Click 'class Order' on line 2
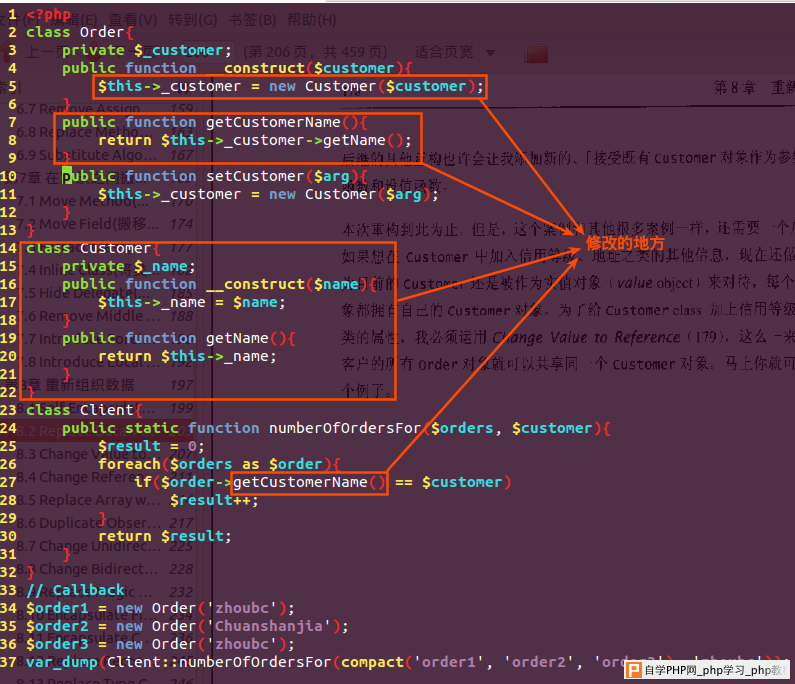795x684 pixels. point(75,32)
